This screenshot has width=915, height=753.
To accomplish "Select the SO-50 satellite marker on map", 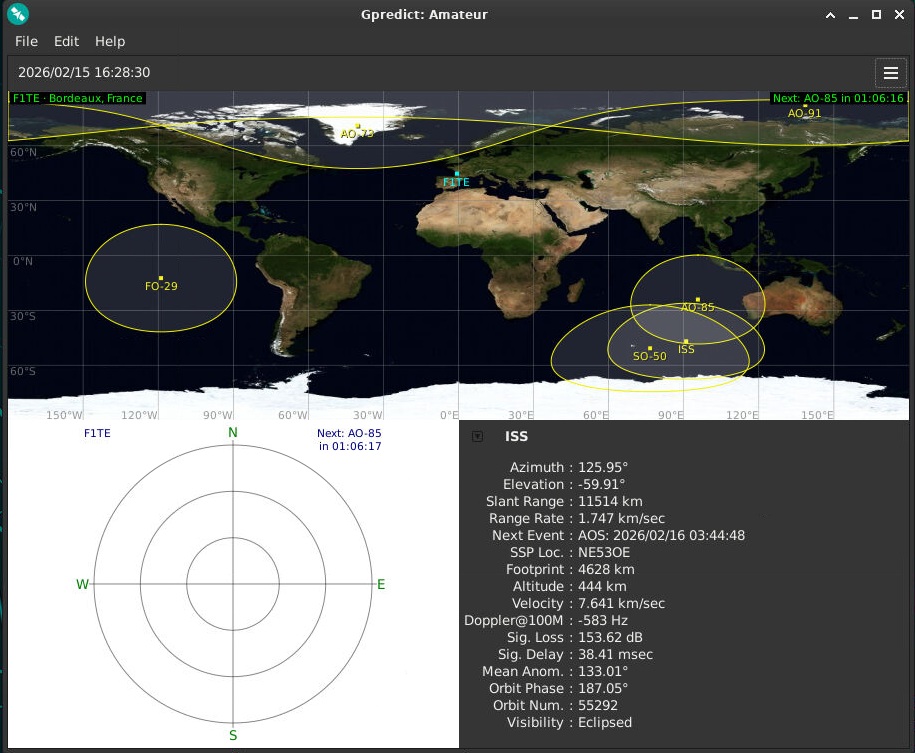I will pyautogui.click(x=650, y=349).
